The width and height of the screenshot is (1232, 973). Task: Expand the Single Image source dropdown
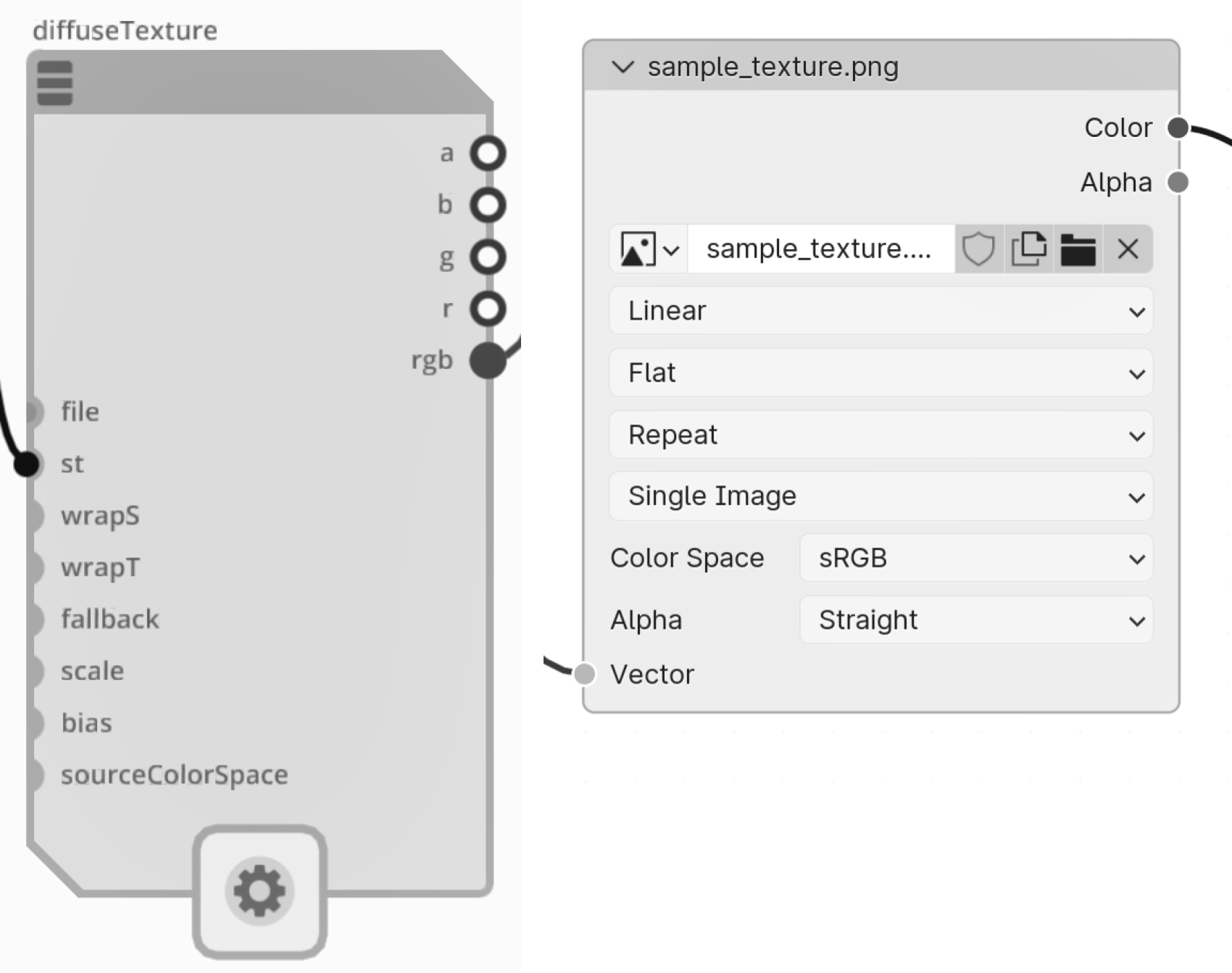tap(881, 496)
